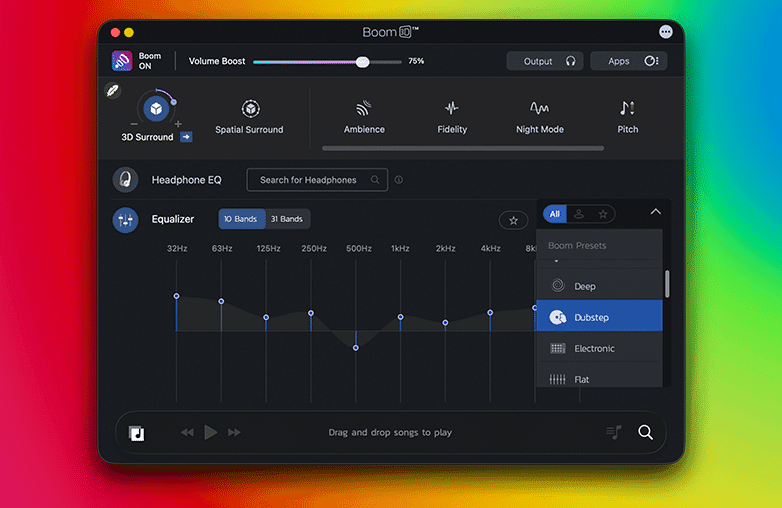Minimize the window with yellow button
The image size is (782, 508).
129,32
